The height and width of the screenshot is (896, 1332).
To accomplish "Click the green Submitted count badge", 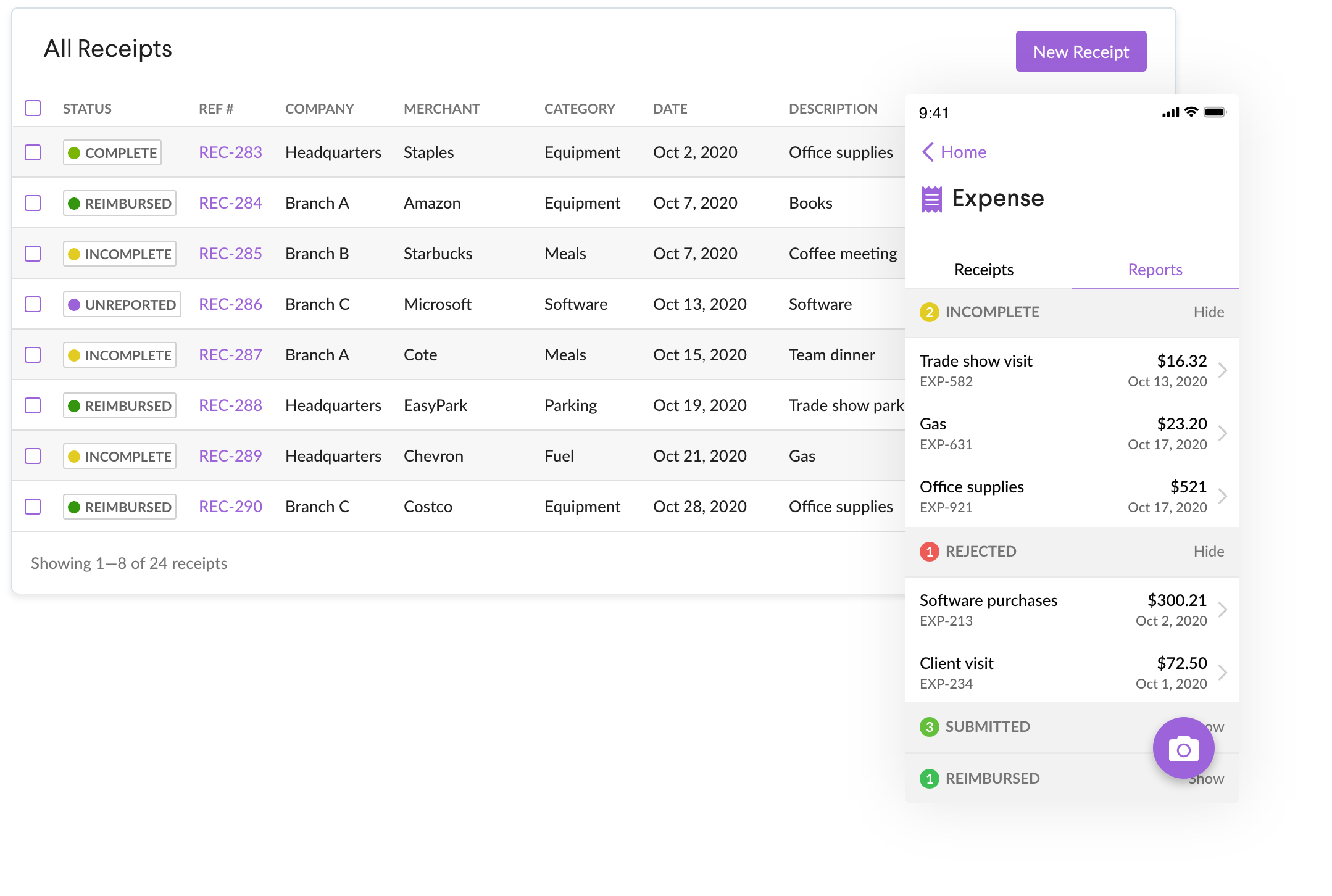I will pos(930,726).
